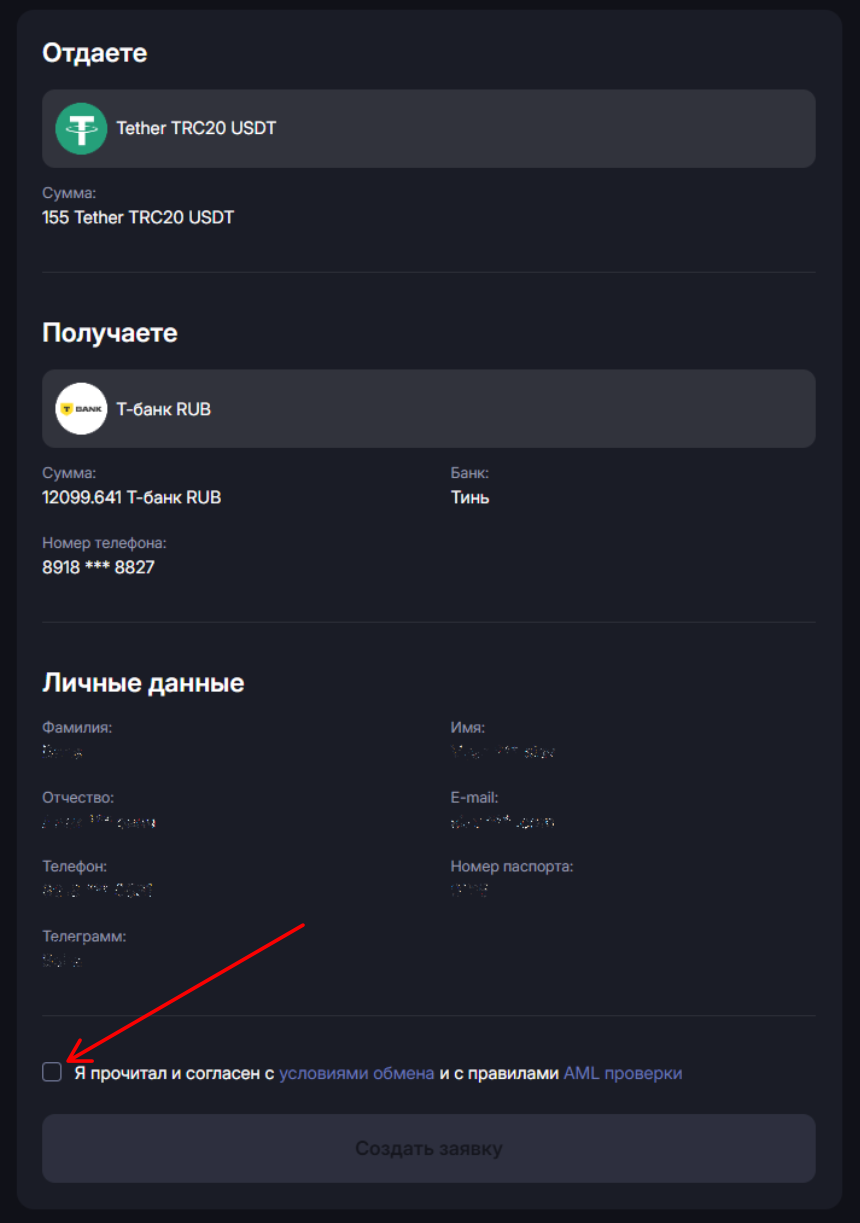Click the phone number "8918 *** 8827"
The image size is (860, 1223).
pos(98,567)
